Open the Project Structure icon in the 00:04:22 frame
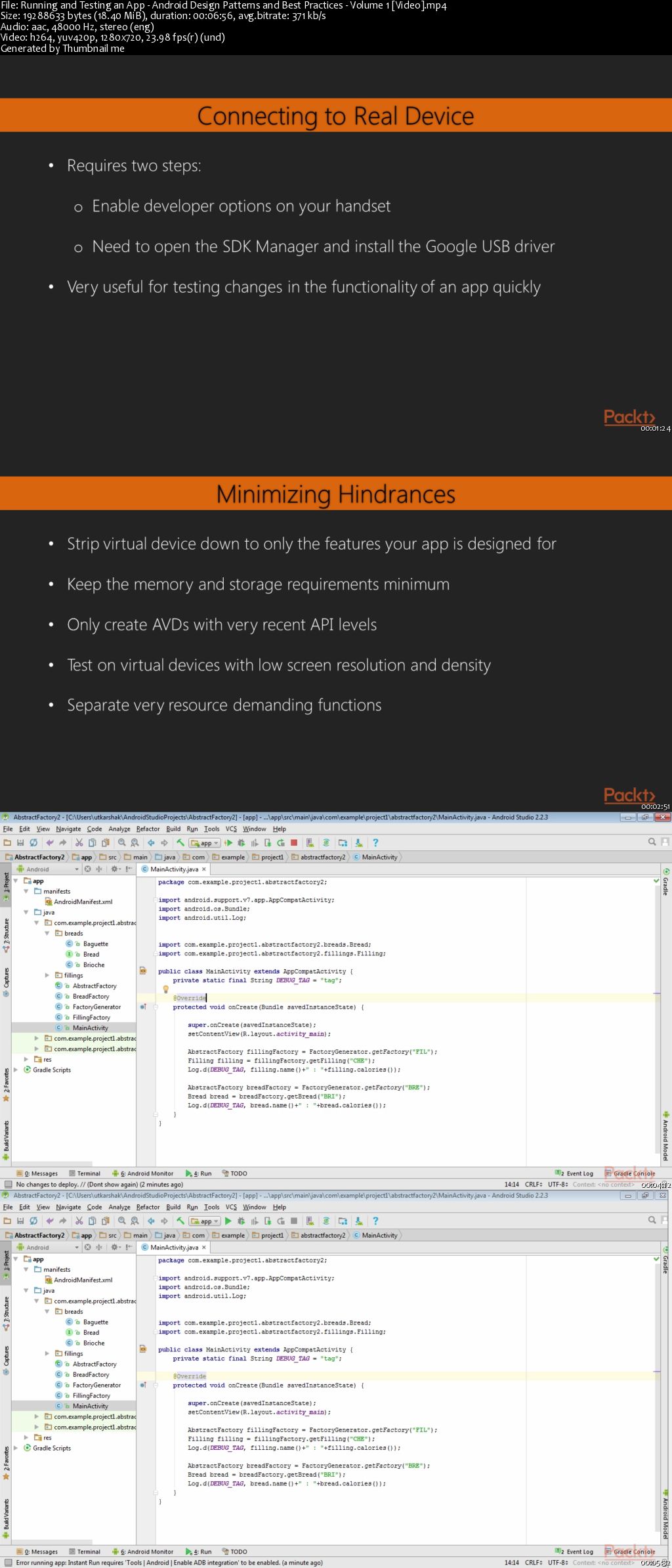This screenshot has width=672, height=1568. (343, 842)
